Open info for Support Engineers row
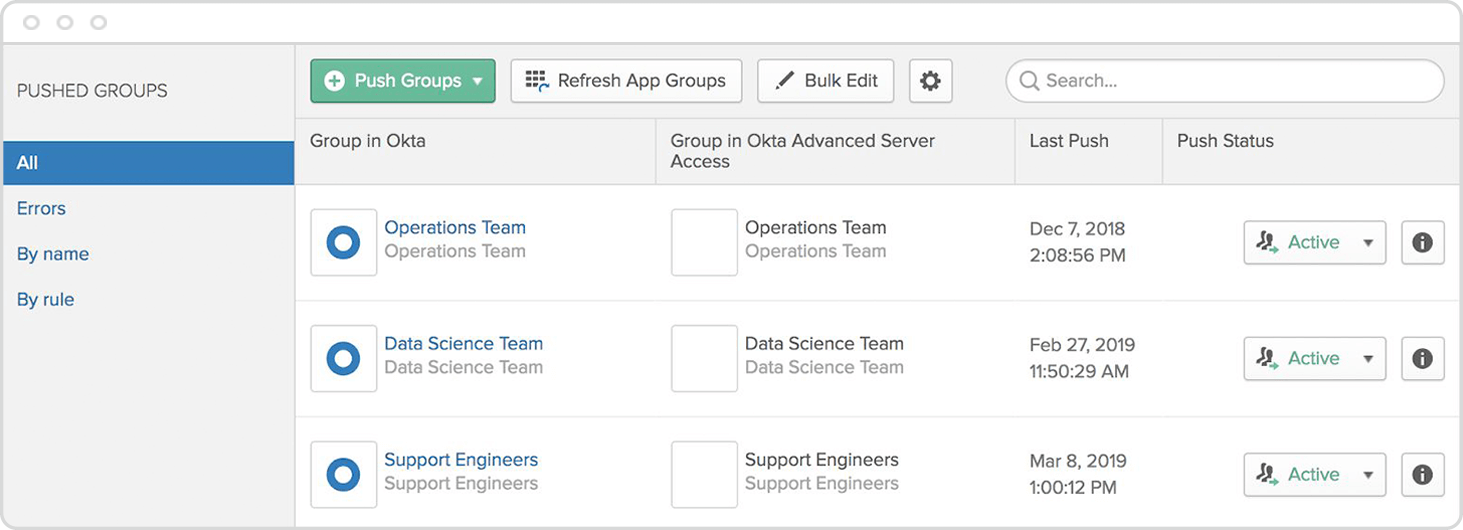 [x=1422, y=475]
